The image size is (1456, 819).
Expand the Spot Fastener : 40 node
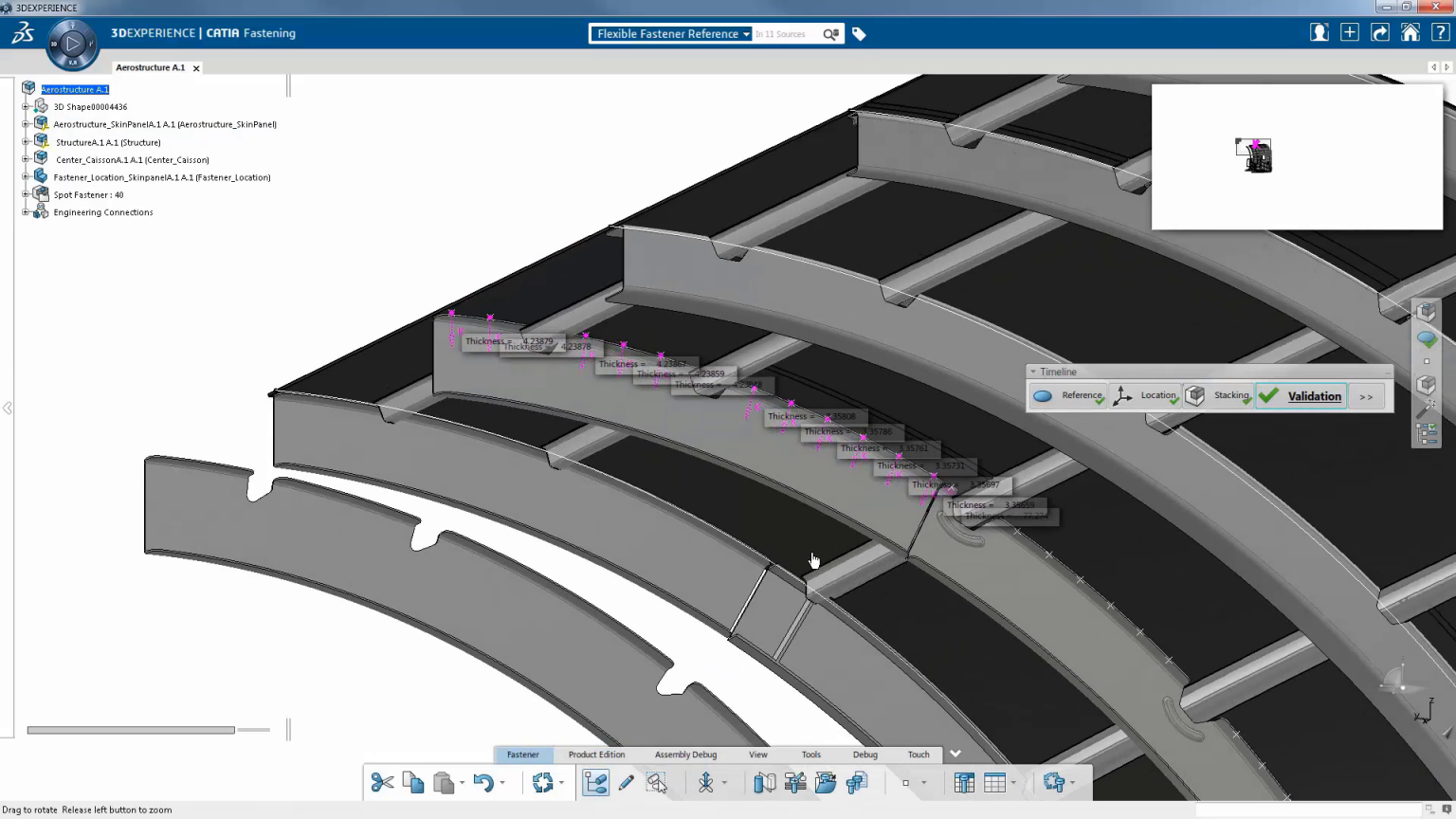(26, 195)
